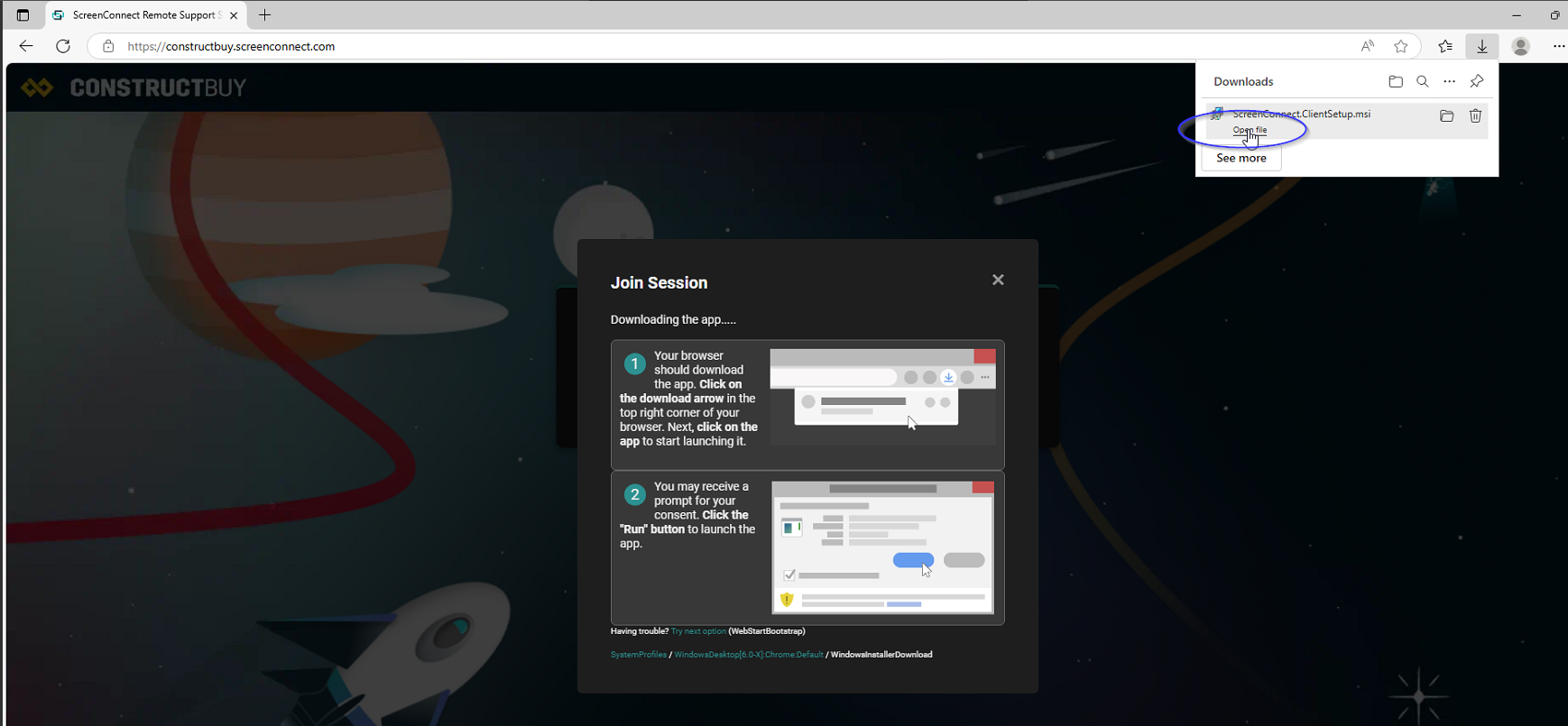Image resolution: width=1568 pixels, height=726 pixels.
Task: Pin the Downloads panel
Action: coord(1477,81)
